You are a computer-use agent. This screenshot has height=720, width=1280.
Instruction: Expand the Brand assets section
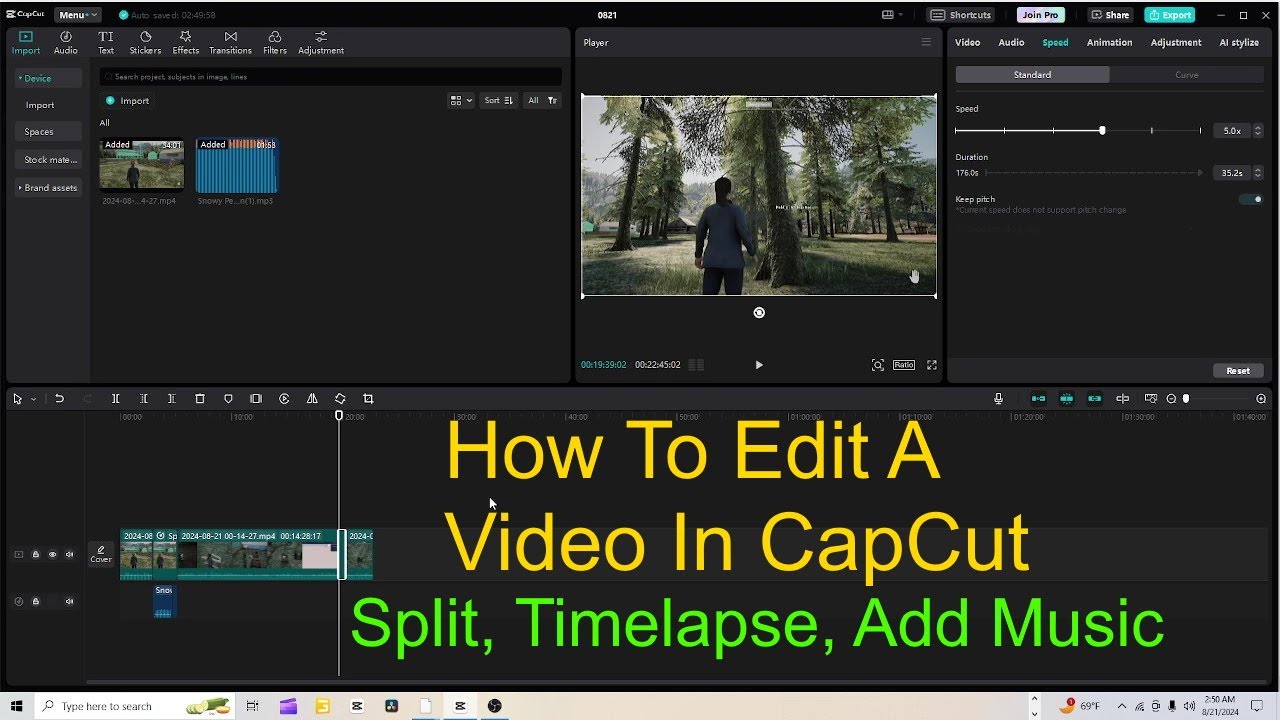pyautogui.click(x=48, y=188)
